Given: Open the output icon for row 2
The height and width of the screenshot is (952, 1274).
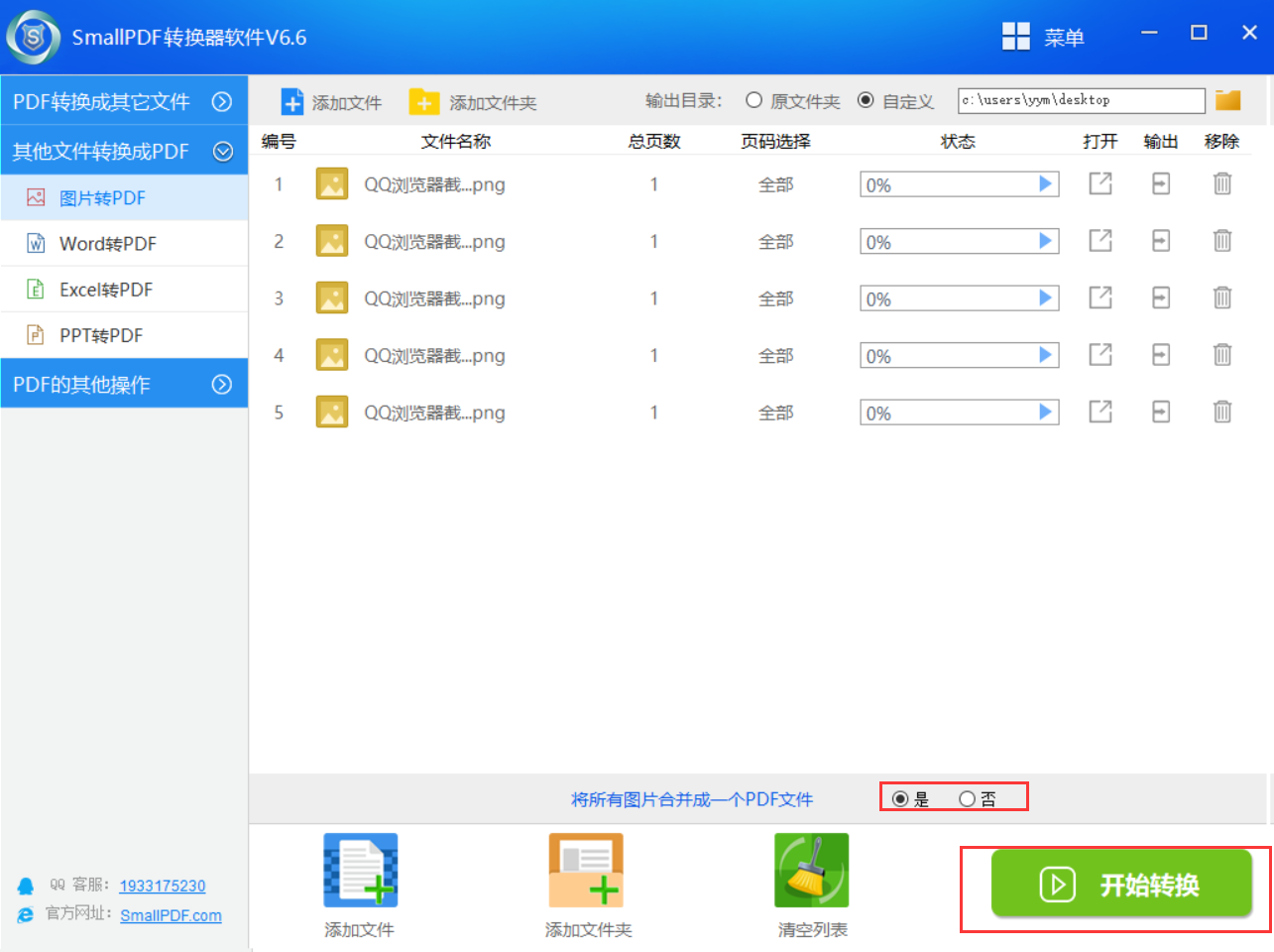Looking at the screenshot, I should [1161, 241].
